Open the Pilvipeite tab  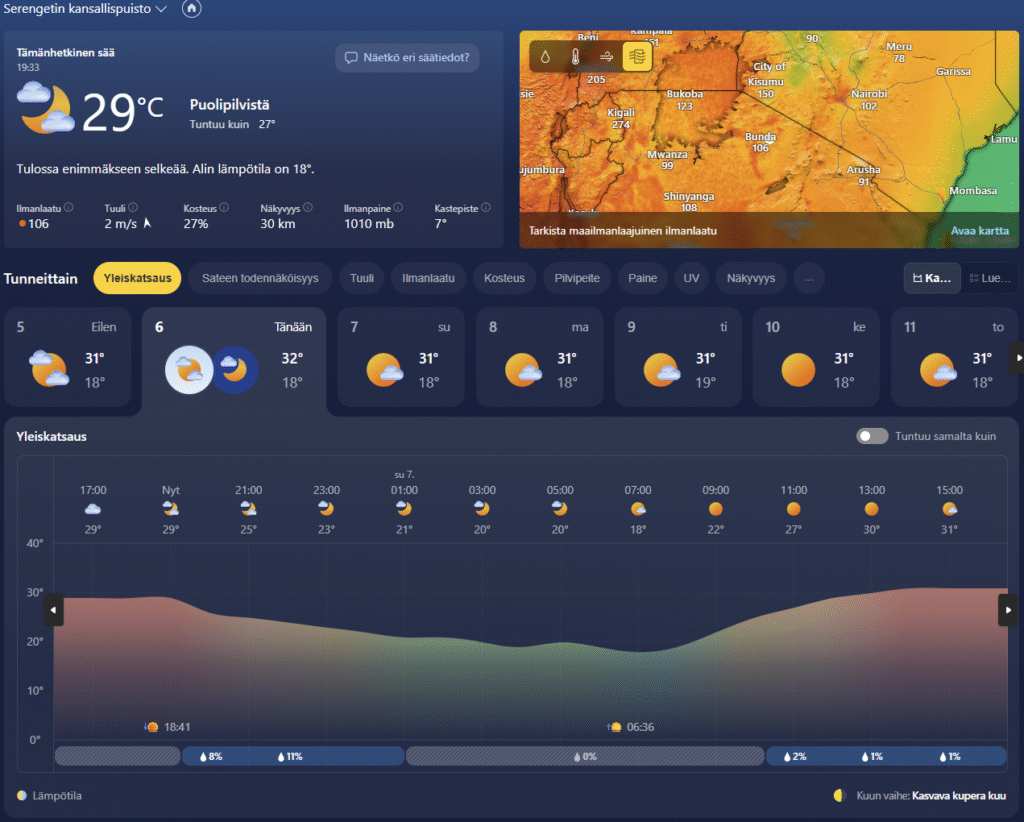coord(578,278)
